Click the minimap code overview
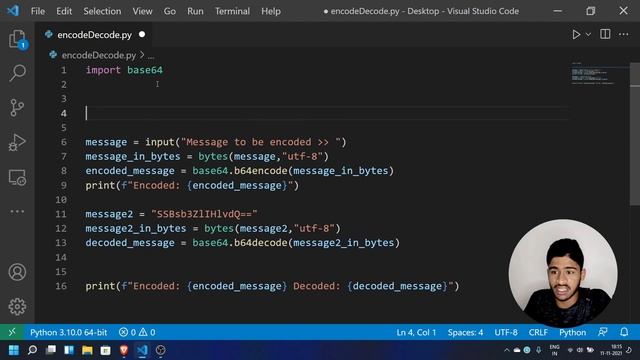The image size is (640, 360). coord(594,75)
